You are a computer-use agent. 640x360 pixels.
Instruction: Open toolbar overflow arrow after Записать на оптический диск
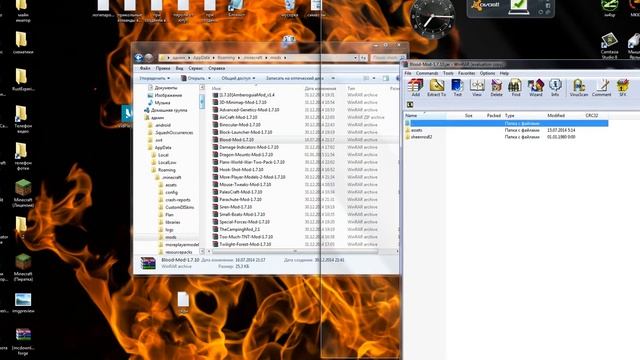[333, 78]
